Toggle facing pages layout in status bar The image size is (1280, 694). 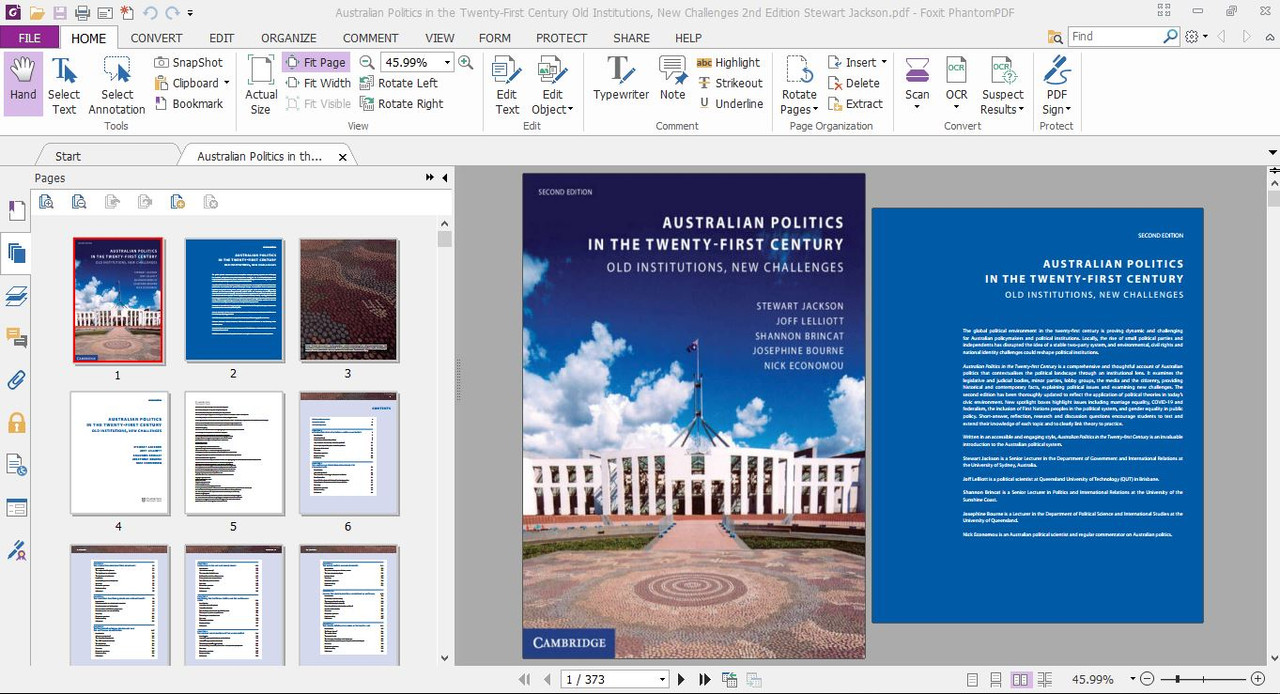(1020, 680)
